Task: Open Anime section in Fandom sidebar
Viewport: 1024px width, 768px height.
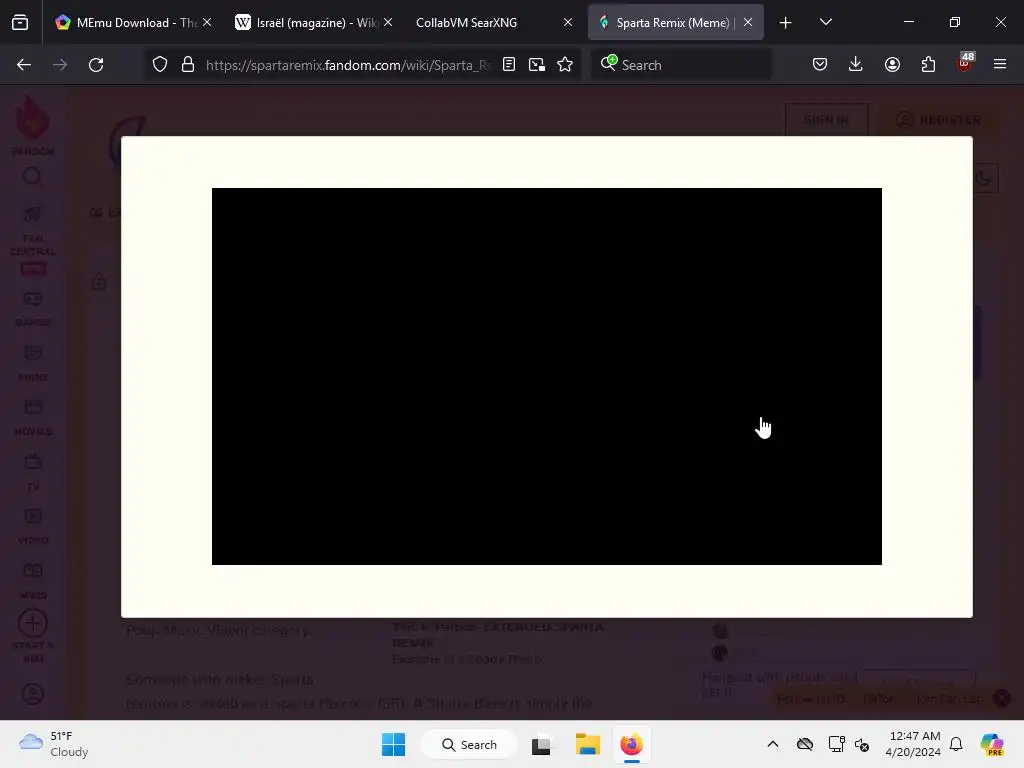Action: pos(33,363)
